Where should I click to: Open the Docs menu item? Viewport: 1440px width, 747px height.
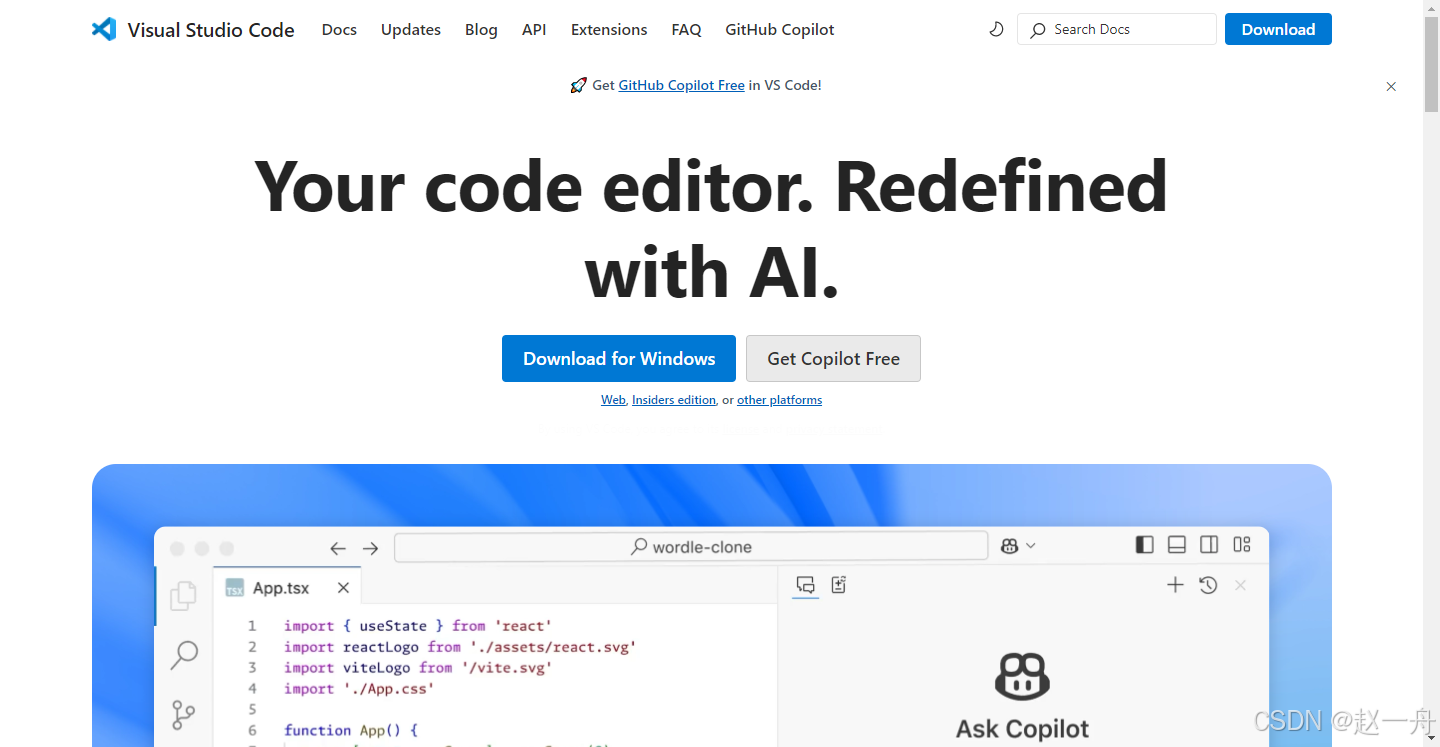[339, 30]
